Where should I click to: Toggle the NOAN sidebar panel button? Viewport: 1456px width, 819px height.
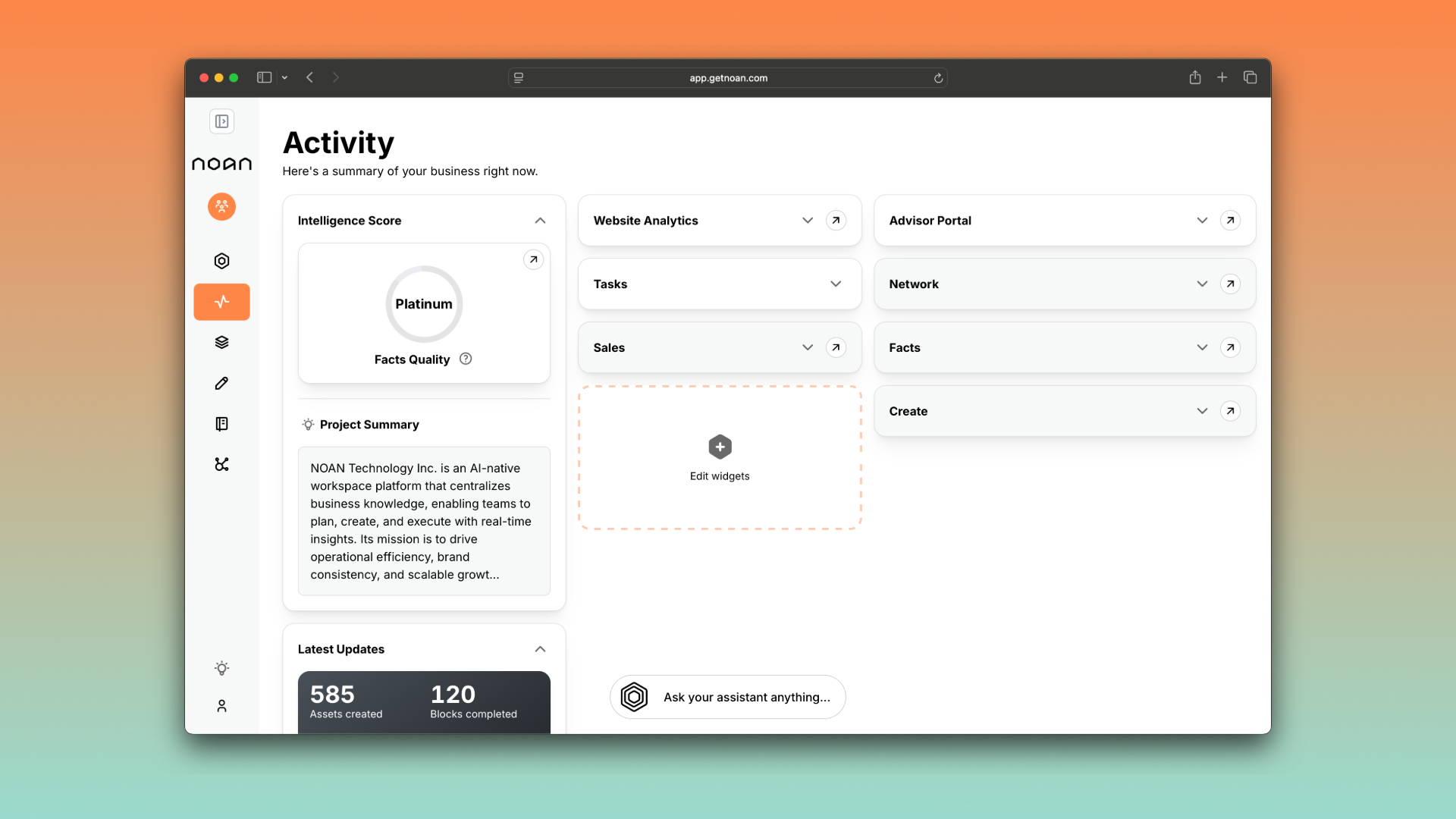pos(221,121)
